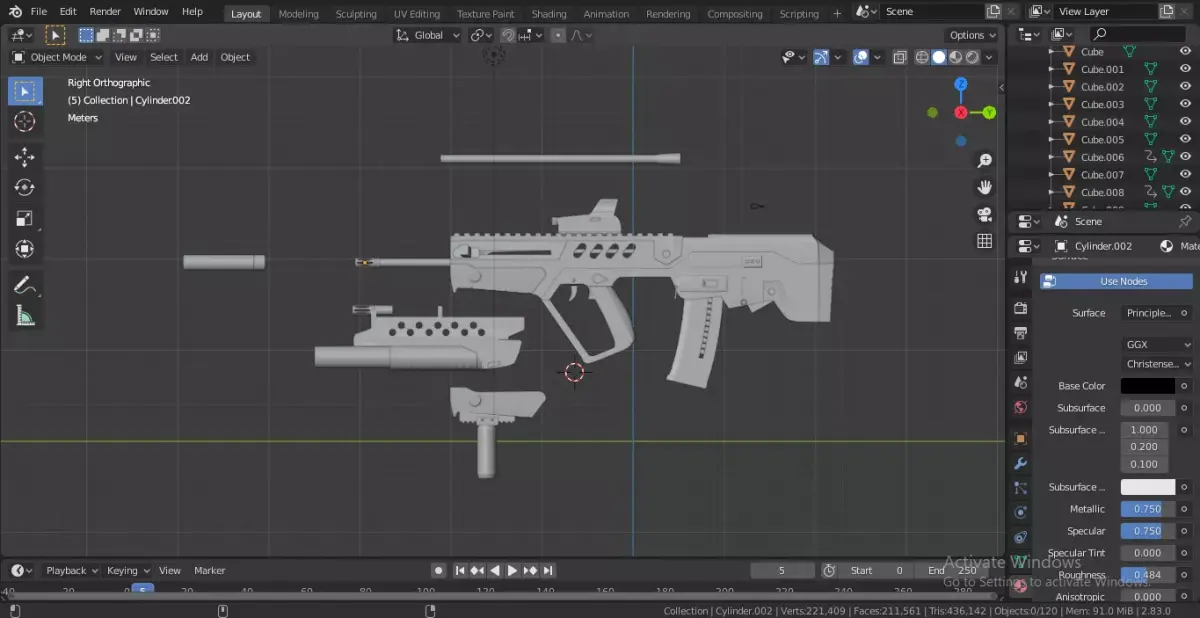Viewport: 1200px width, 618px height.
Task: Toggle snapping magnet
Action: coord(508,35)
